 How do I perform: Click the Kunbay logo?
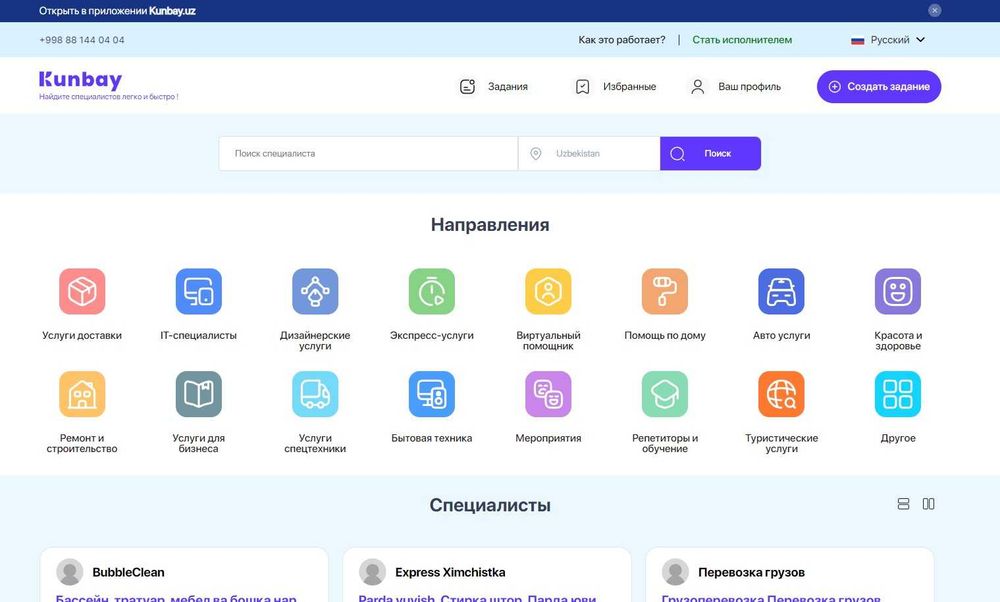click(80, 80)
